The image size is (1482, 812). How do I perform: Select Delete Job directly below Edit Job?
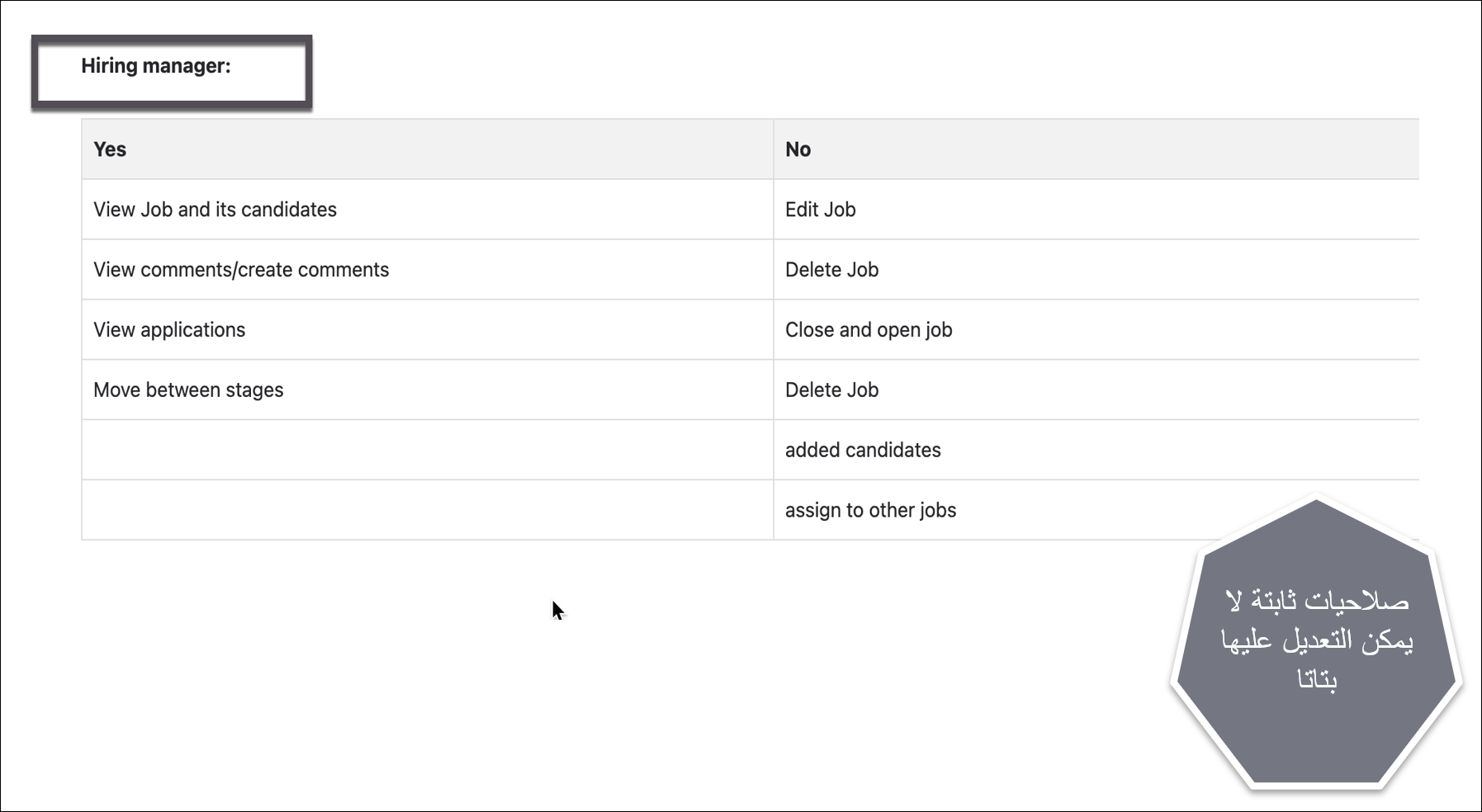pos(831,270)
